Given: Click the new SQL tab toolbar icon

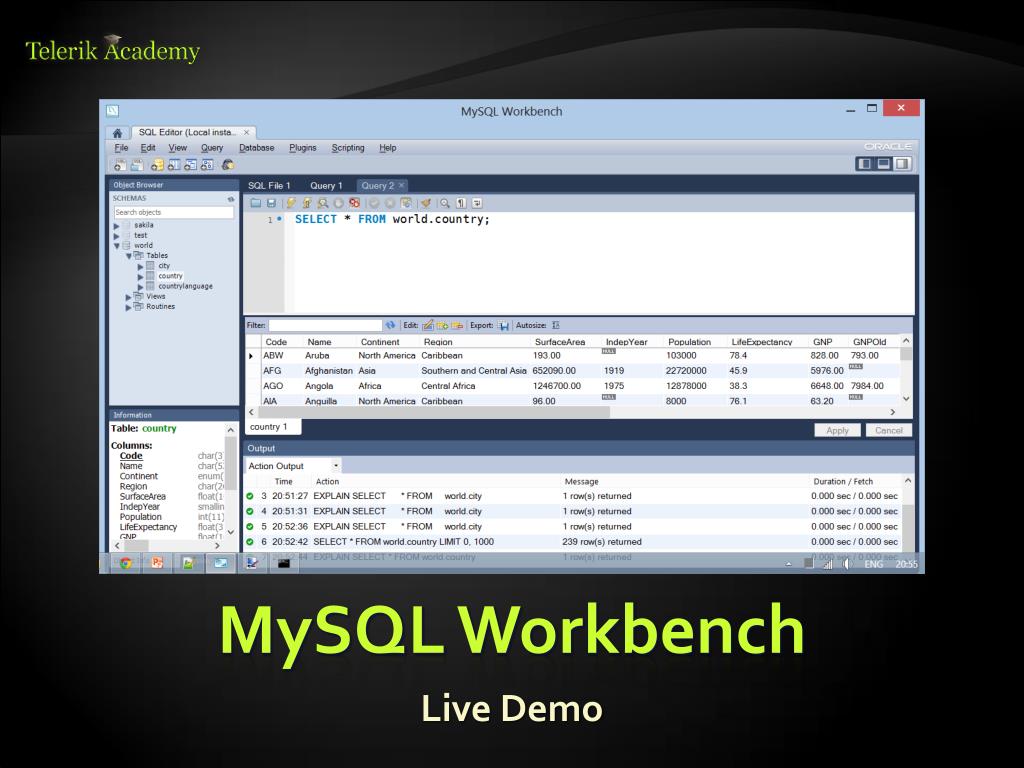Looking at the screenshot, I should [120, 165].
